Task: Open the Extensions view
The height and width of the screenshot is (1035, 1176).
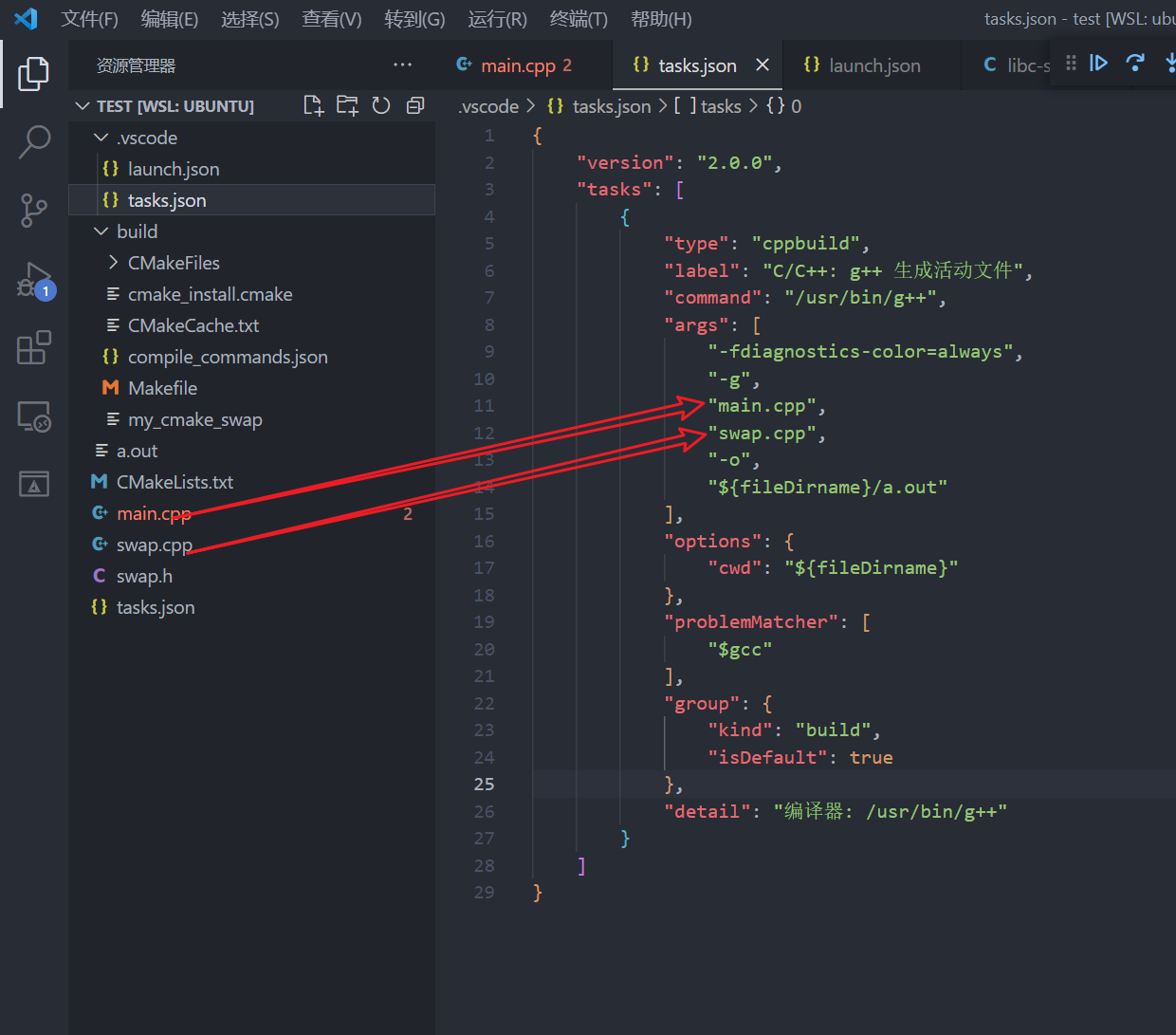Action: click(x=34, y=348)
